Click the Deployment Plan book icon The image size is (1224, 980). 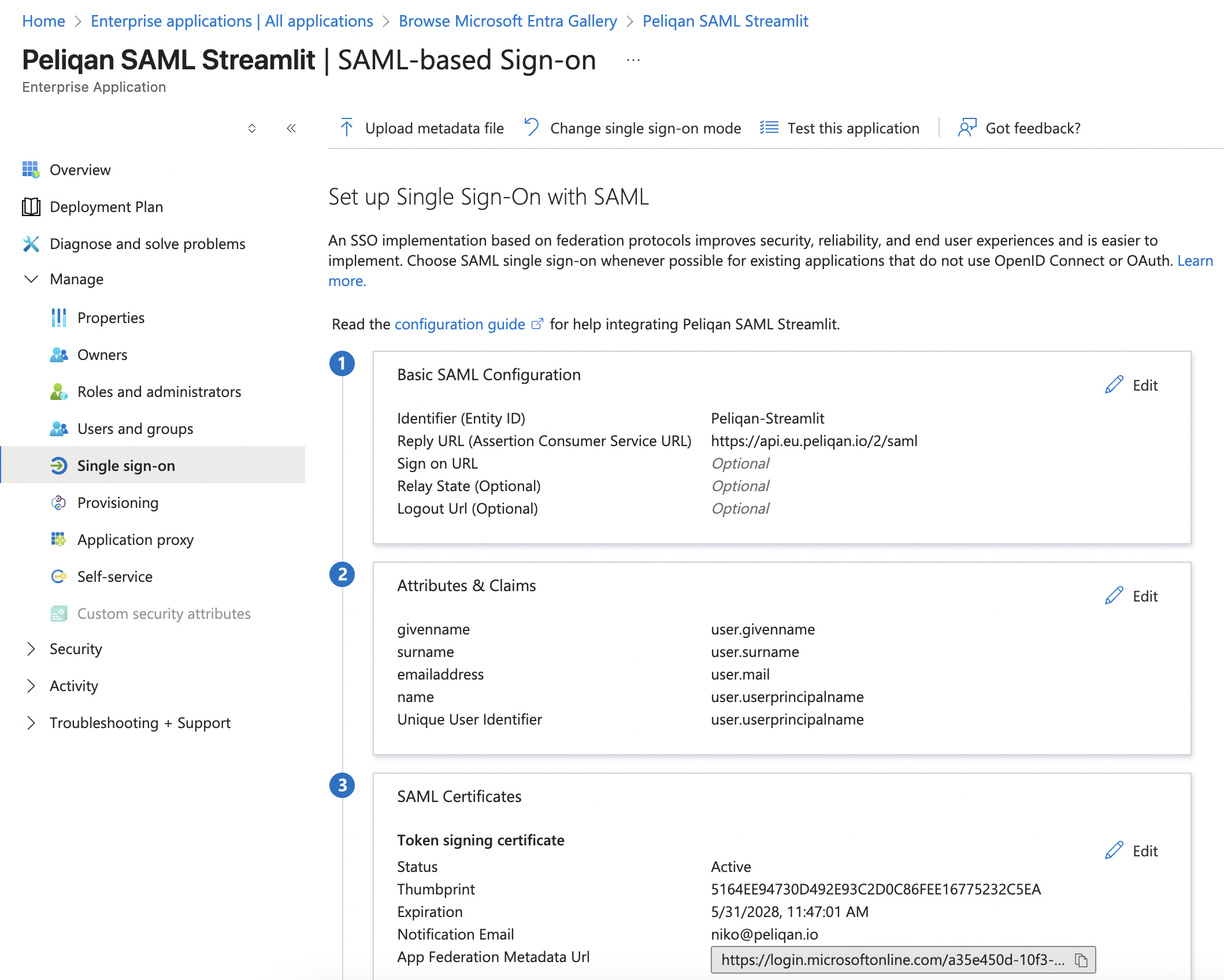point(31,207)
